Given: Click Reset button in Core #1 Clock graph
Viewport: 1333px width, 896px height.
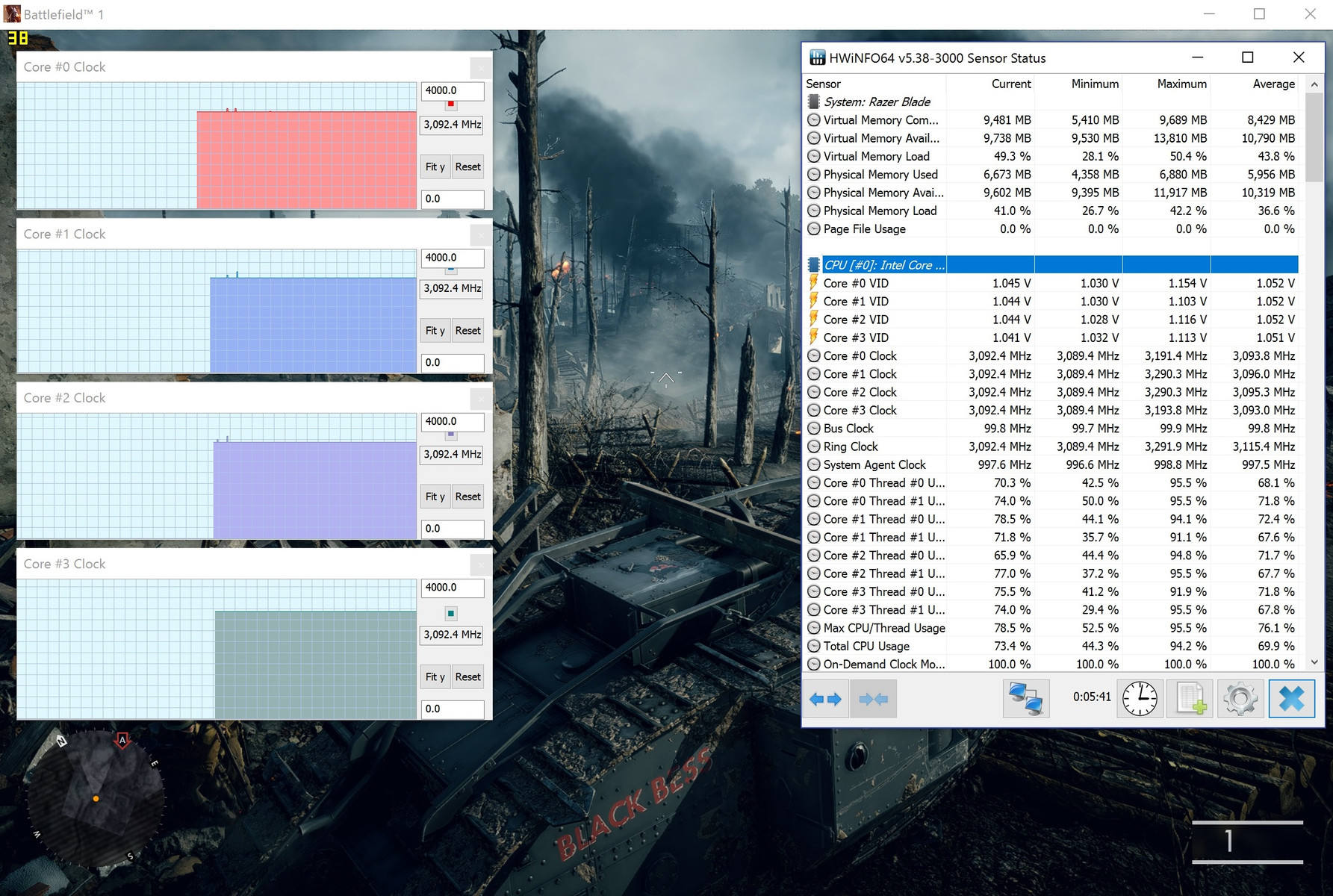Looking at the screenshot, I should [468, 331].
